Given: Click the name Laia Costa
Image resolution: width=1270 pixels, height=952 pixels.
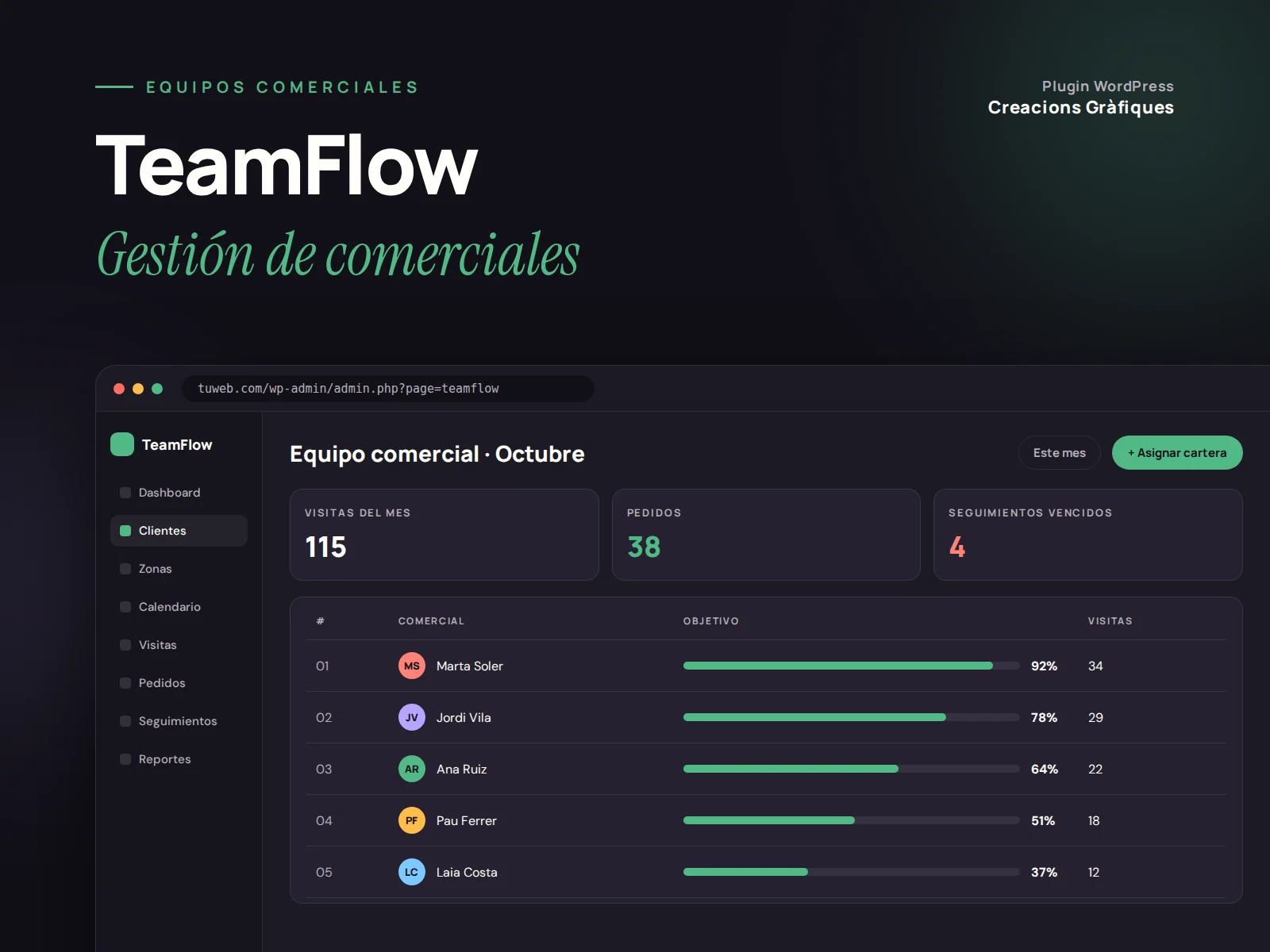Looking at the screenshot, I should [467, 873].
